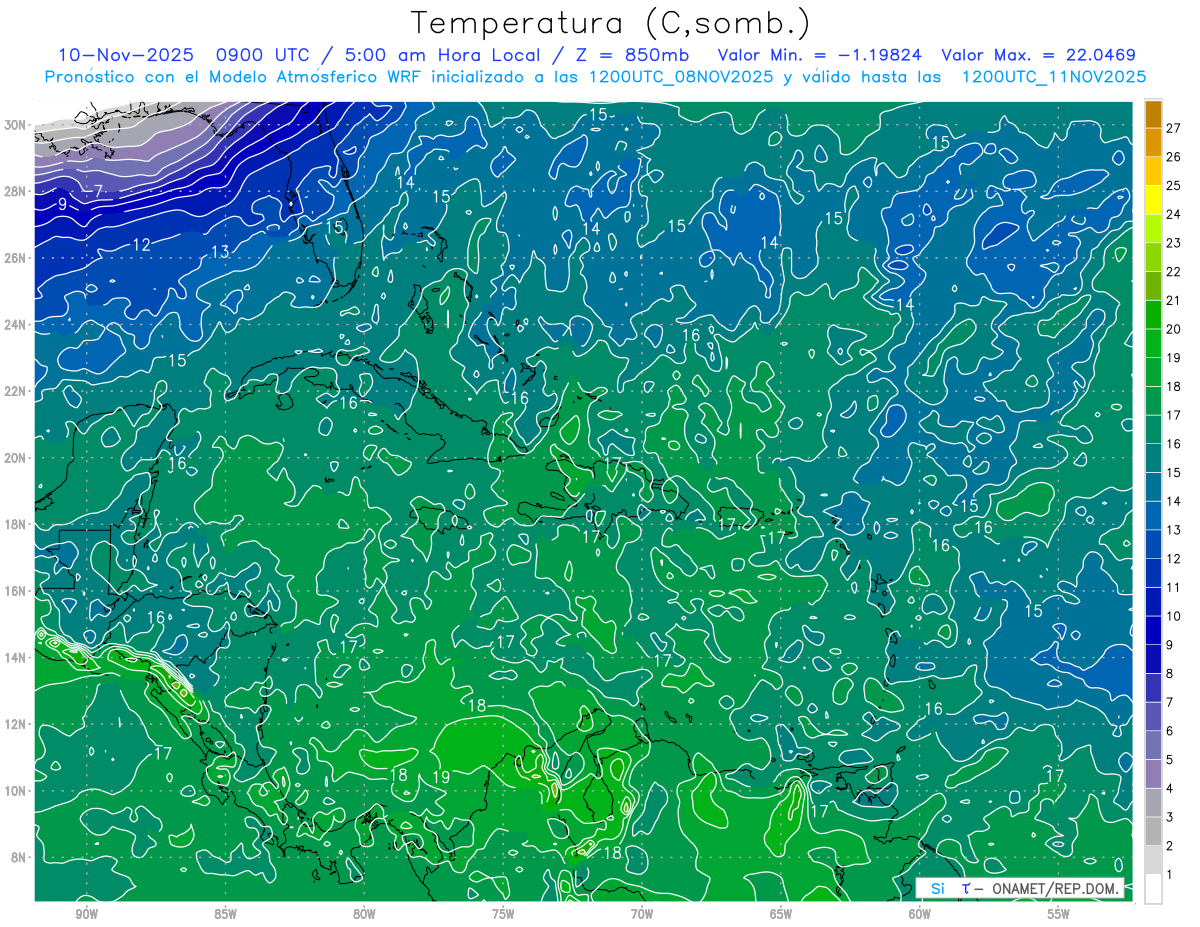Click the "5:00 am Hora Local" text
This screenshot has width=1200, height=927.
(445, 55)
